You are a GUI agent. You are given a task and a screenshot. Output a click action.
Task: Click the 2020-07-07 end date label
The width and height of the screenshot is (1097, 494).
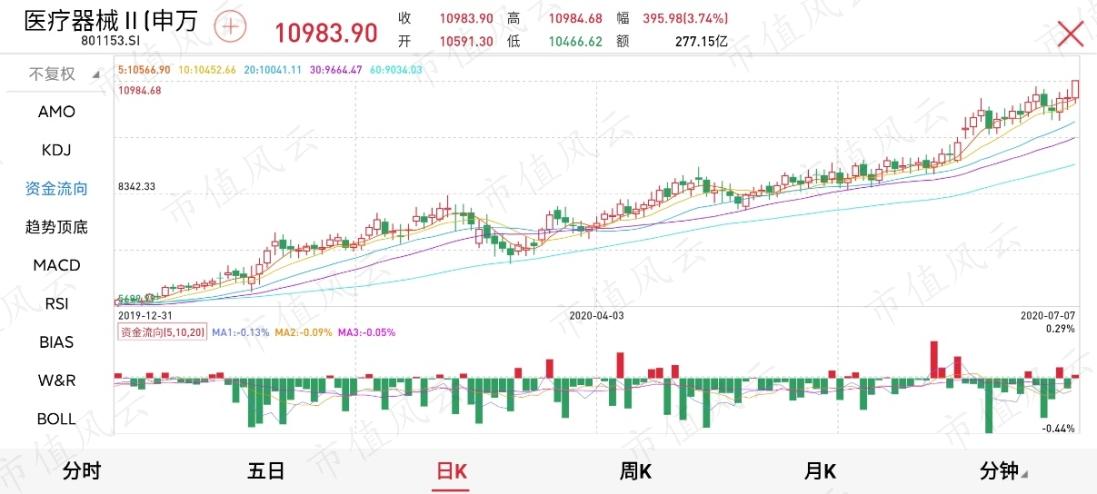[x=1048, y=316]
